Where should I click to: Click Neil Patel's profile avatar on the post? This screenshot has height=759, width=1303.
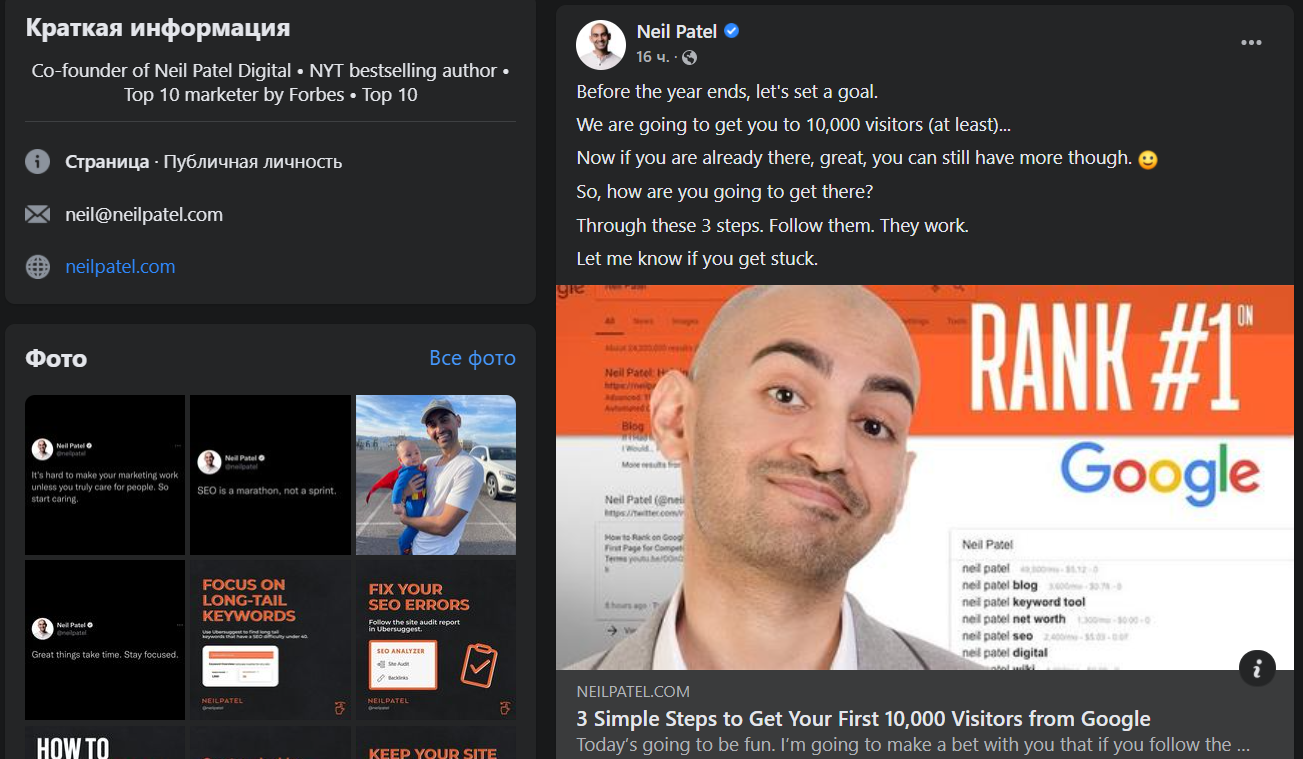click(x=601, y=45)
